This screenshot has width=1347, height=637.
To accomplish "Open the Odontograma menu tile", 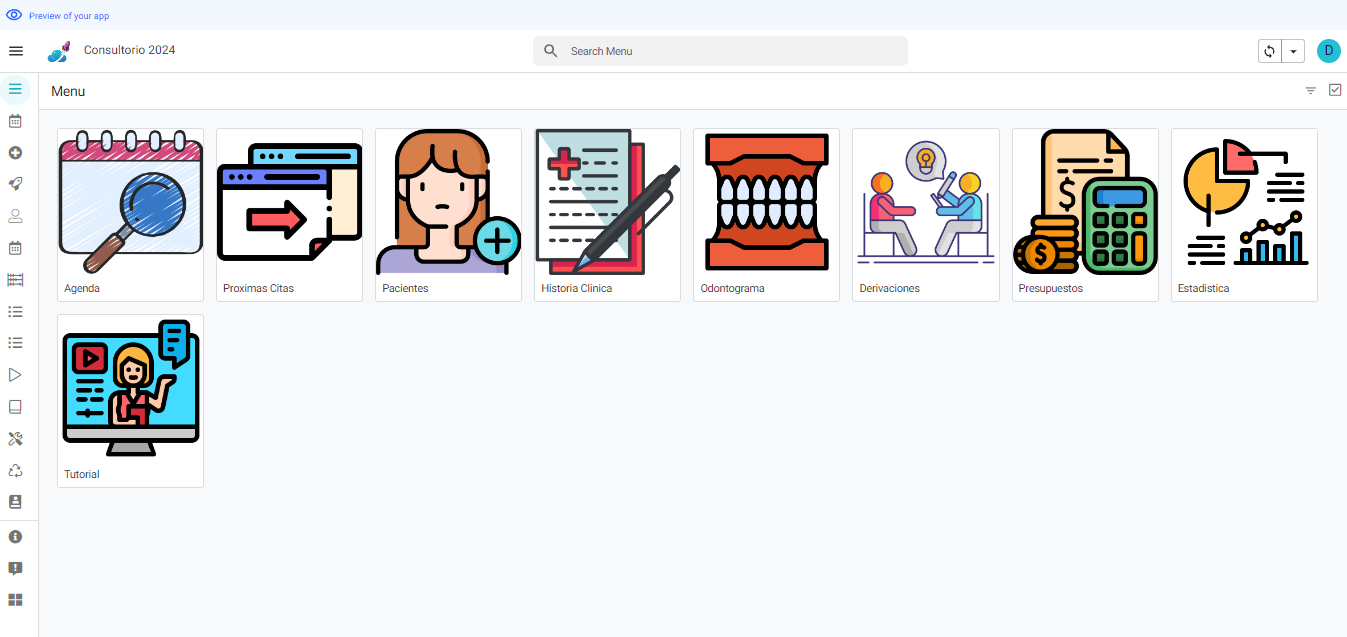I will coord(766,214).
